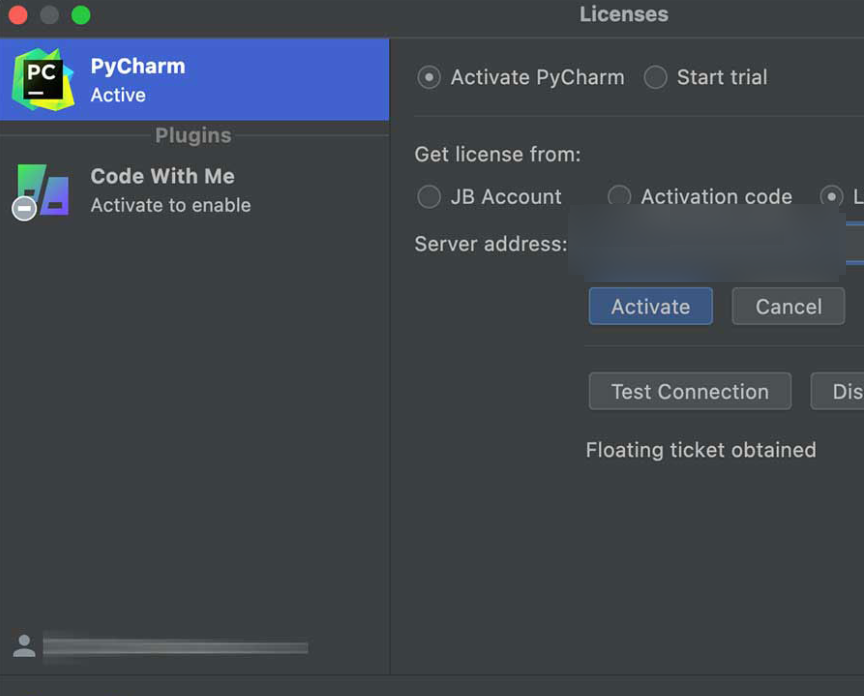Image resolution: width=864 pixels, height=696 pixels.
Task: Select the Activate PyCharm radio option
Action: click(429, 77)
